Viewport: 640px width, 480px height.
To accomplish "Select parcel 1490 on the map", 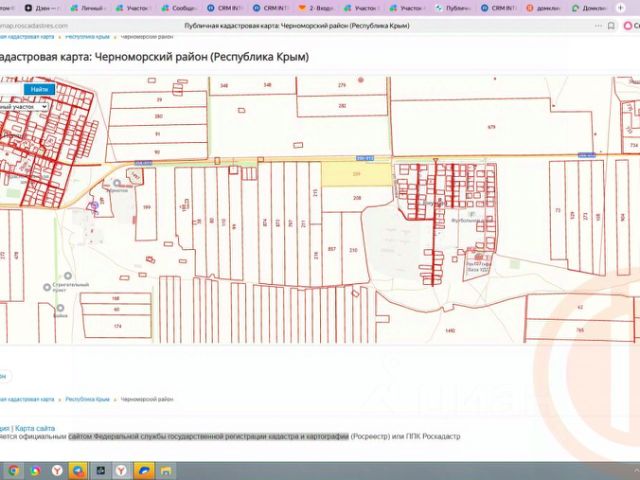I will [450, 330].
